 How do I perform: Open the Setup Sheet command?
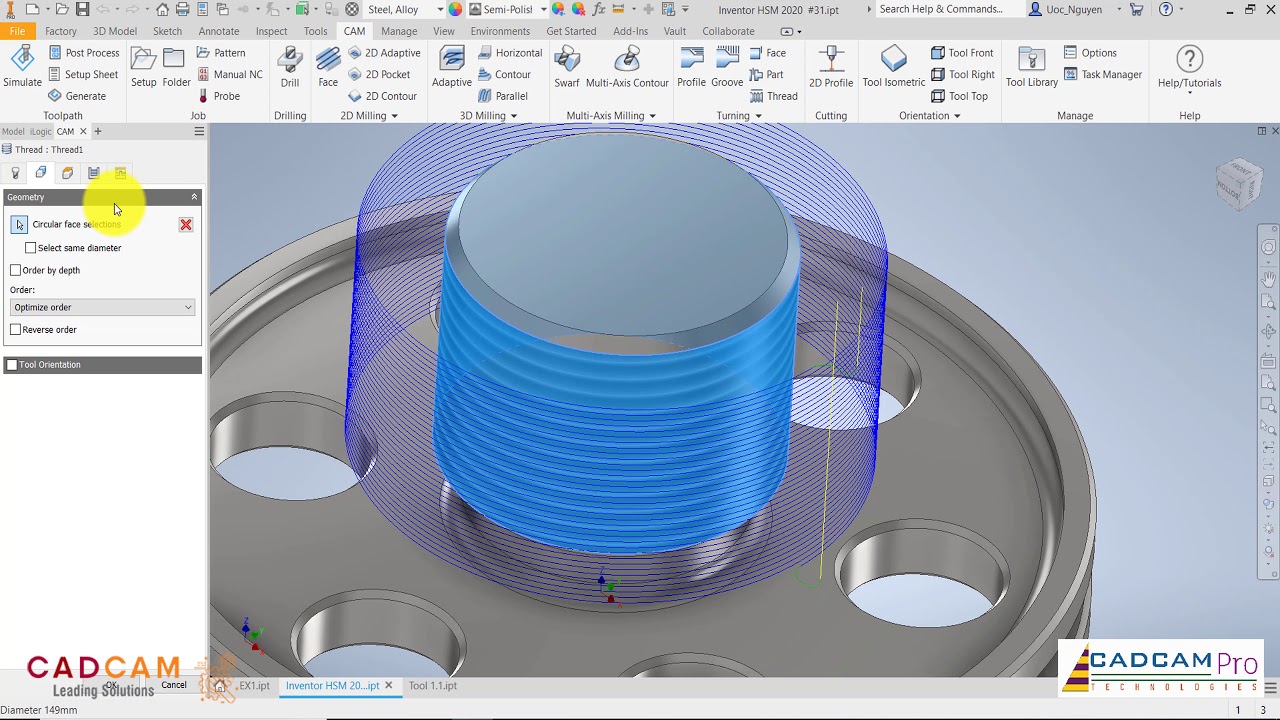pos(83,75)
